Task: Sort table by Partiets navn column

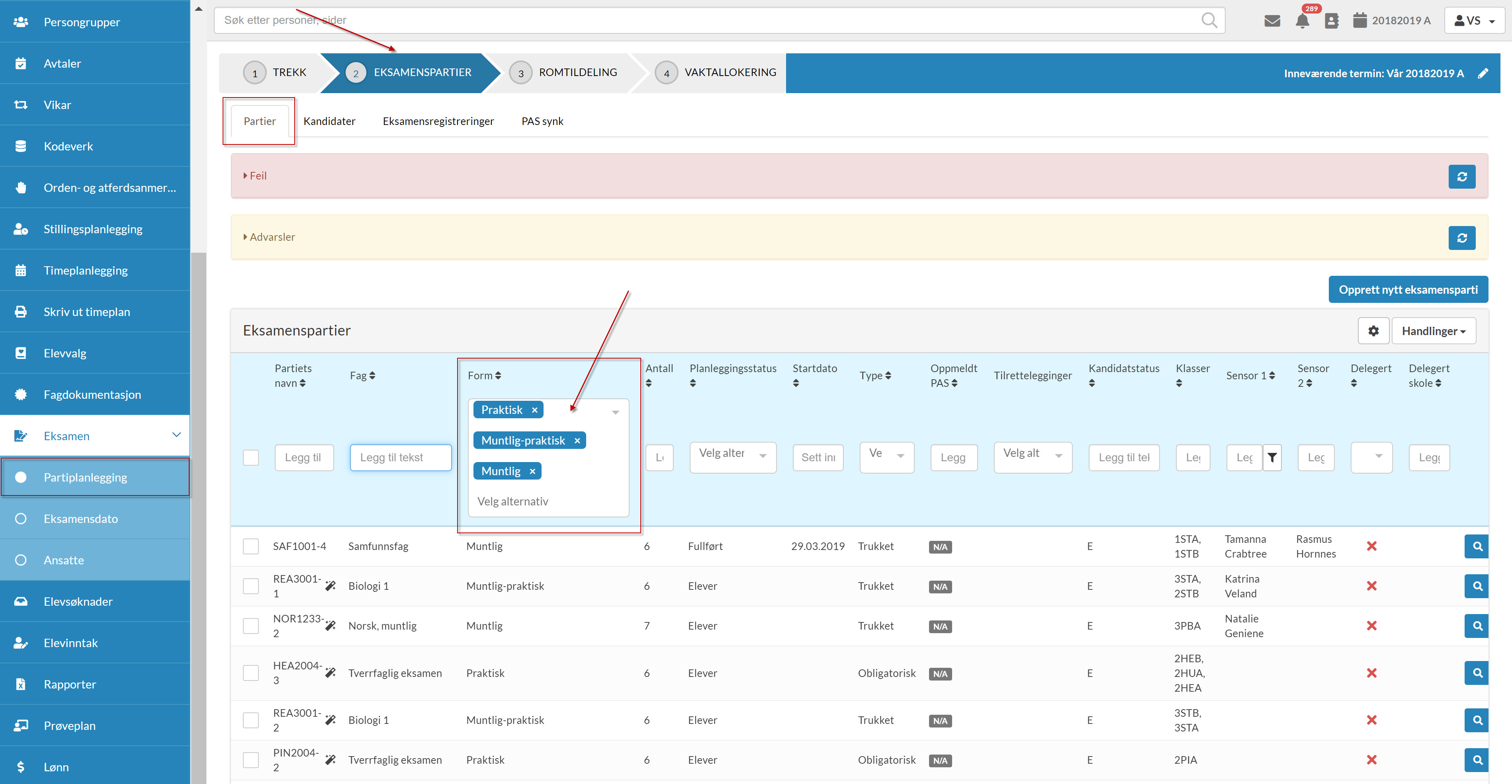Action: coord(293,375)
